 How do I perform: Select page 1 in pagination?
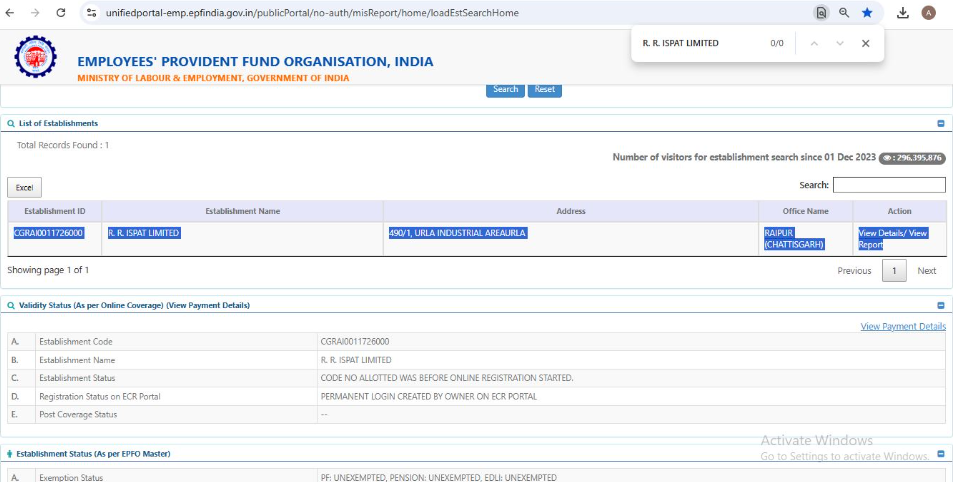coord(894,270)
